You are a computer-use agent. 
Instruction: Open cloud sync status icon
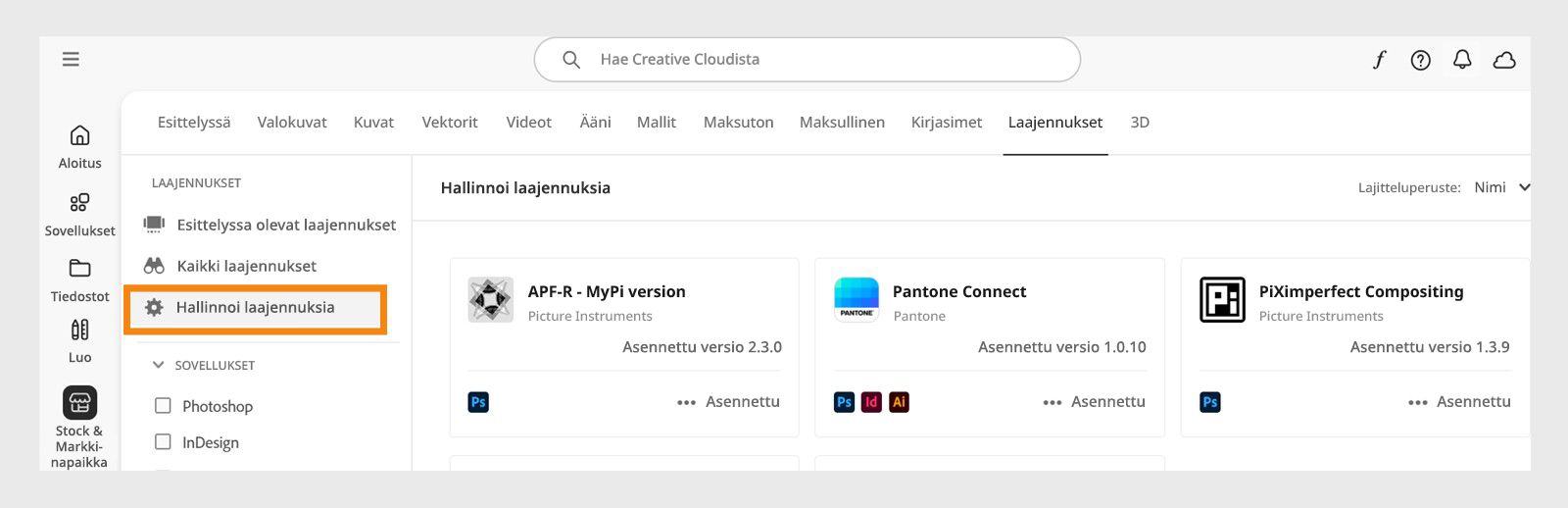(1504, 61)
